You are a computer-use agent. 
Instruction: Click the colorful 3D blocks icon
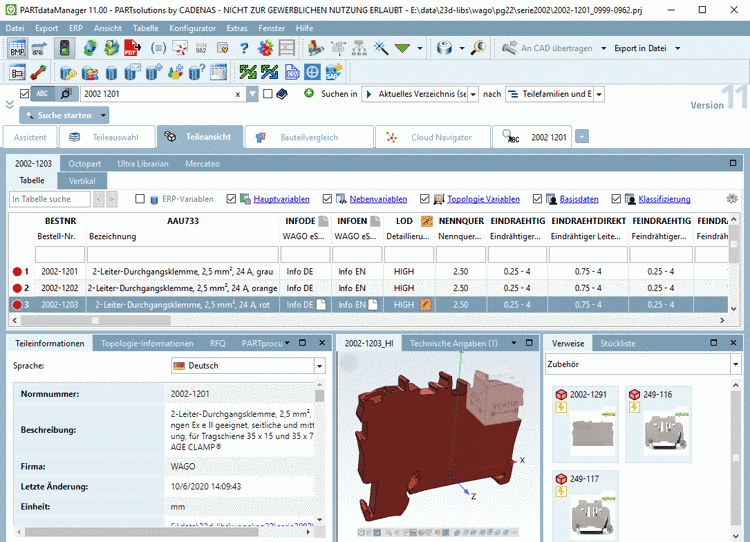coord(316,48)
